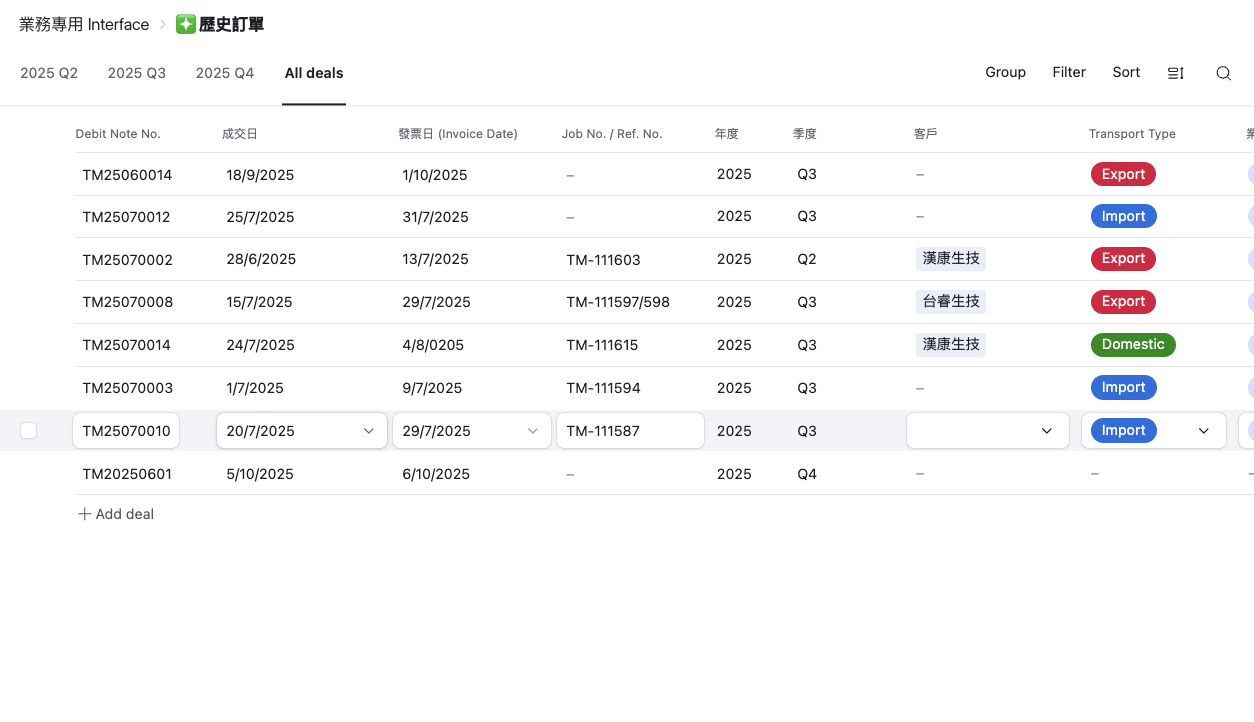Click the Group button
The width and height of the screenshot is (1254, 722).
[x=1005, y=72]
